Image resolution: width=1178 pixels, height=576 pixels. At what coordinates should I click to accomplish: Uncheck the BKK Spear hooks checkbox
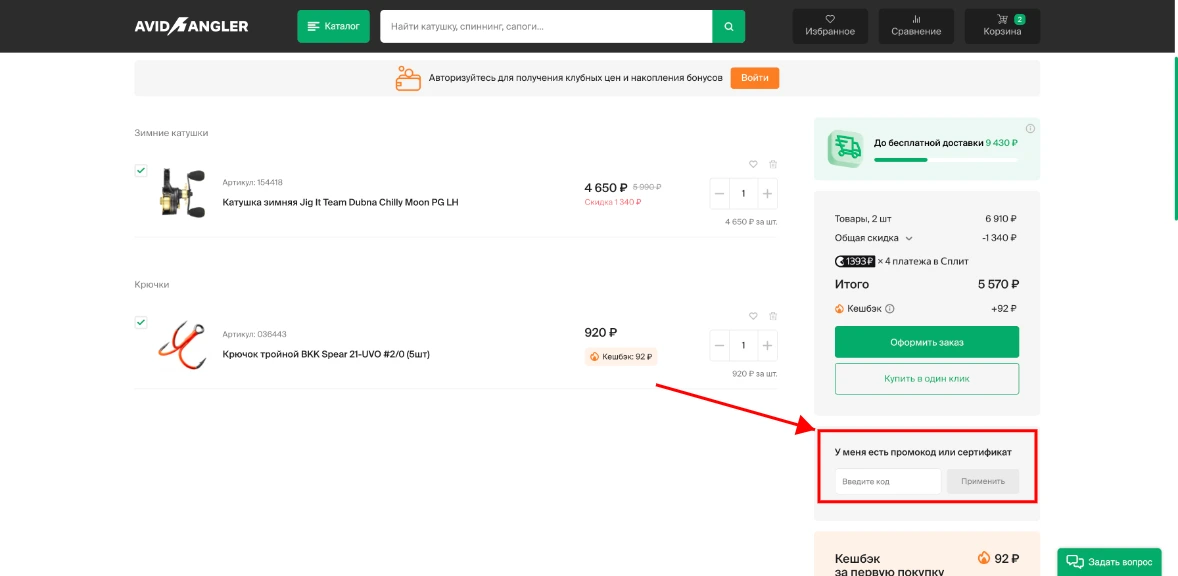pyautogui.click(x=141, y=322)
